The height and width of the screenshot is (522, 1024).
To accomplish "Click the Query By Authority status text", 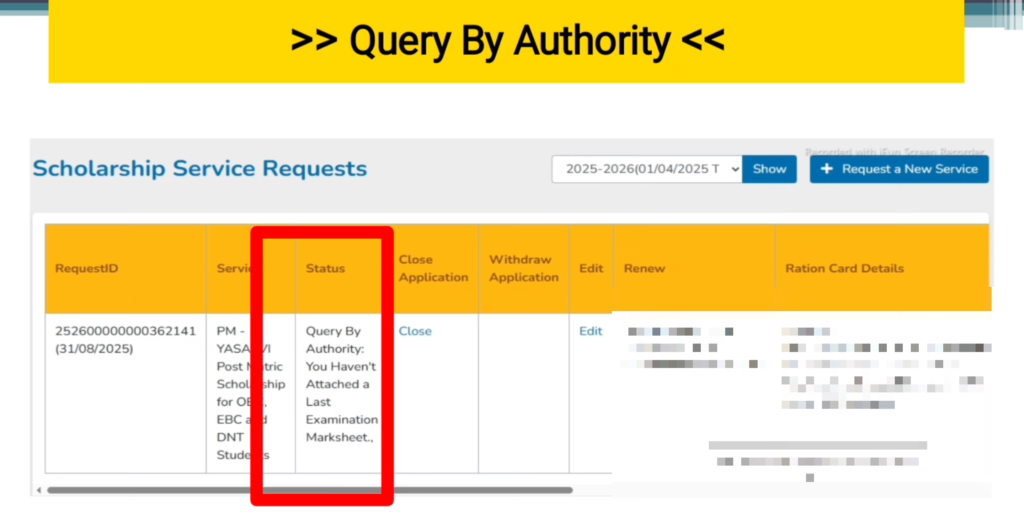I will (341, 384).
